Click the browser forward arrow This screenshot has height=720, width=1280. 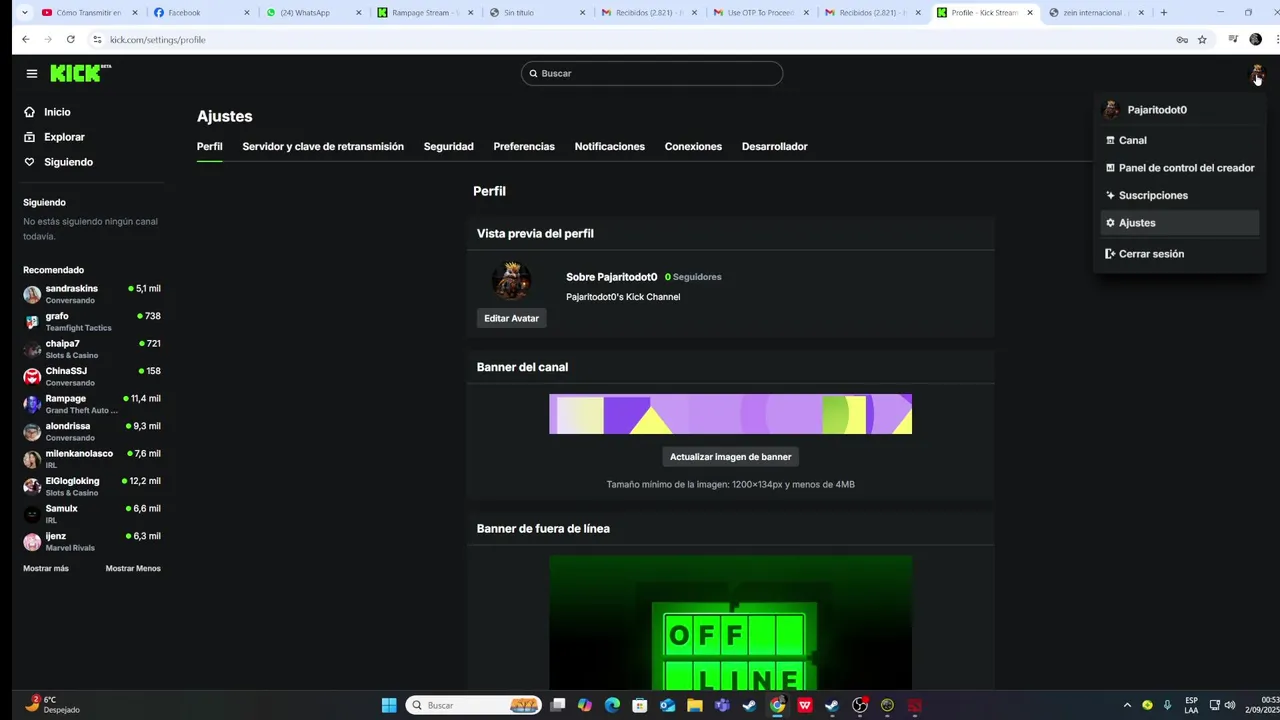tap(48, 39)
